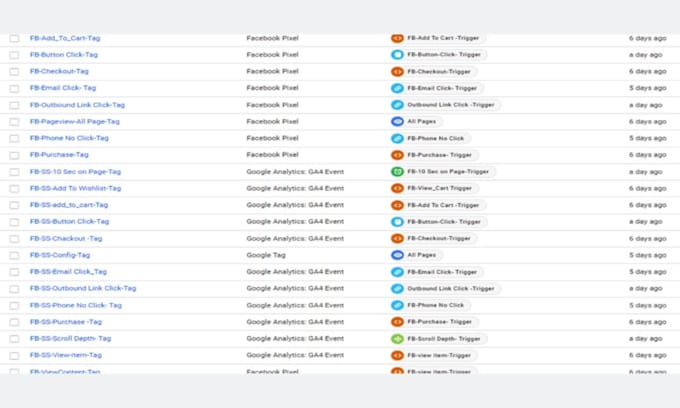
Task: Tick the checkbox for FB-Add_To_Cart-Tag
Action: point(14,38)
